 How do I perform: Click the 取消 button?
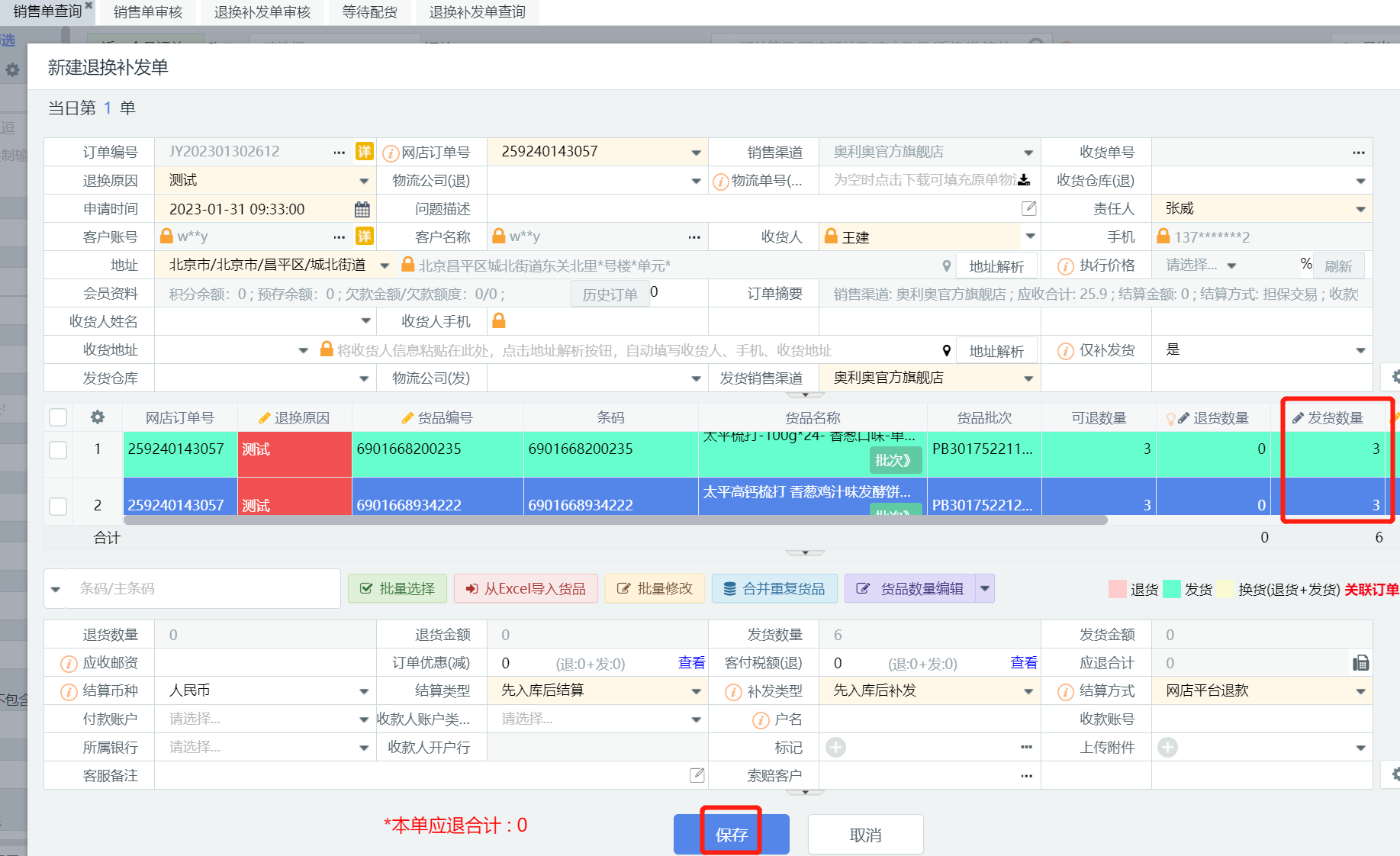tap(865, 835)
